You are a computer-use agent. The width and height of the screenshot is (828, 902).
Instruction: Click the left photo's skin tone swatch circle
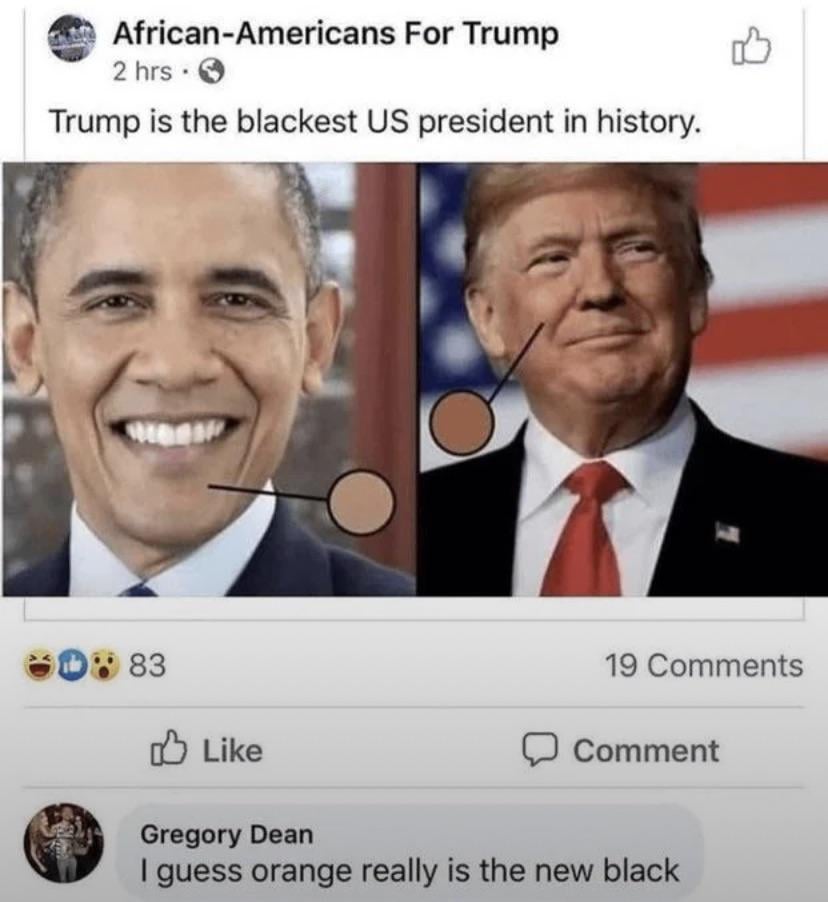click(x=361, y=503)
